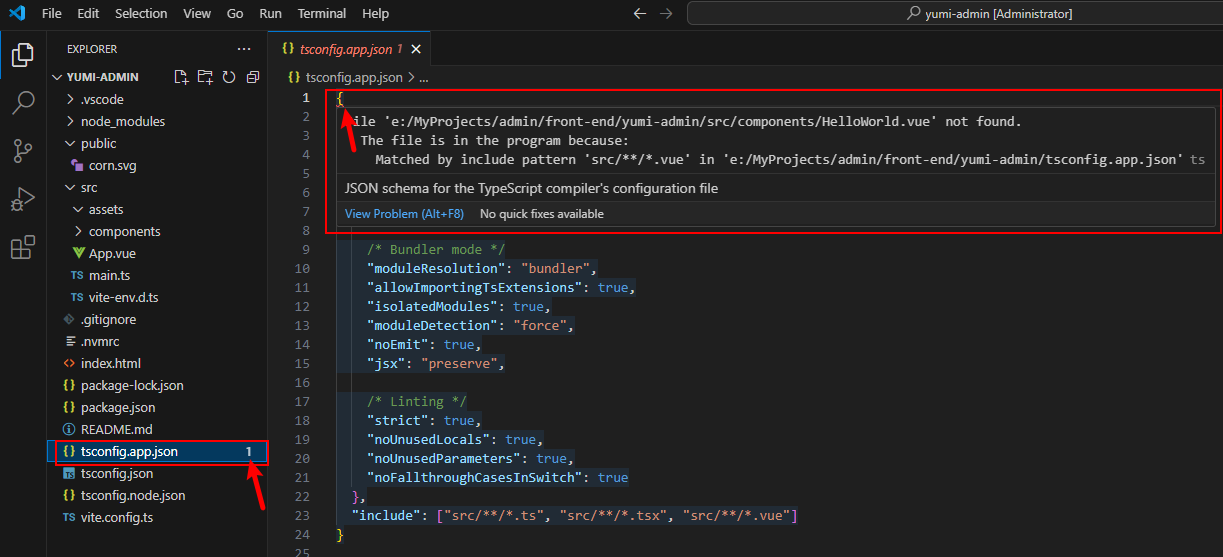This screenshot has height=557, width=1223.
Task: Expand the .vscode folder
Action: 101,99
